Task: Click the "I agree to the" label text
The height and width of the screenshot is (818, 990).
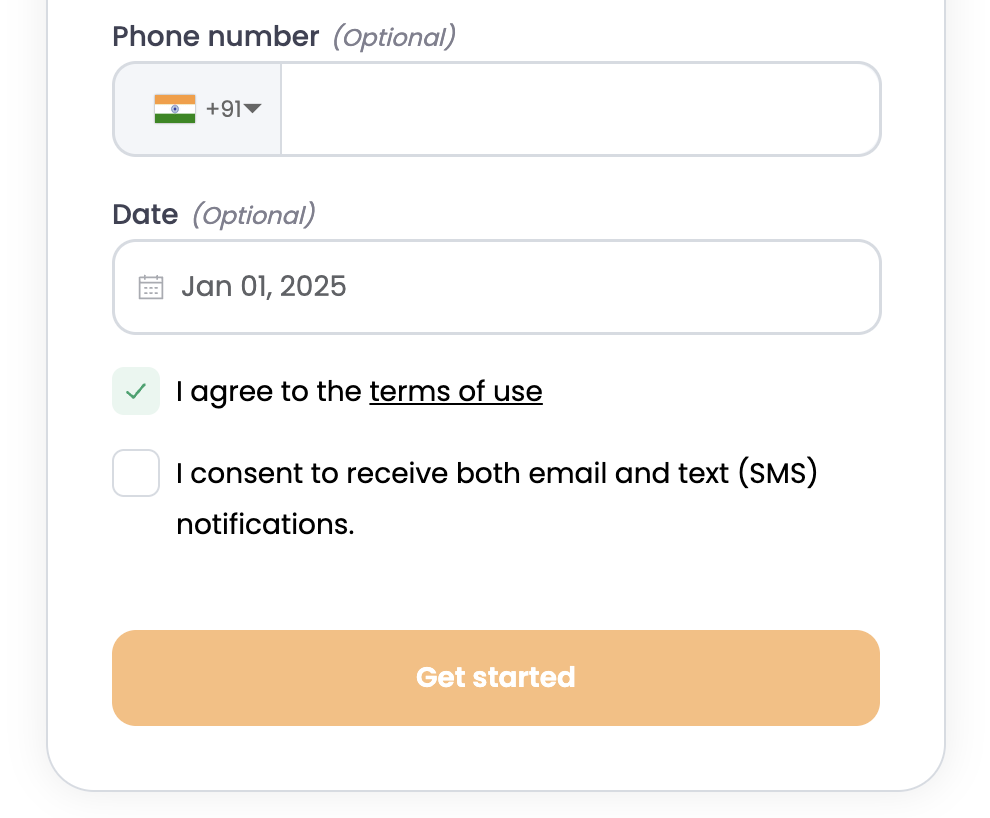Action: point(268,391)
